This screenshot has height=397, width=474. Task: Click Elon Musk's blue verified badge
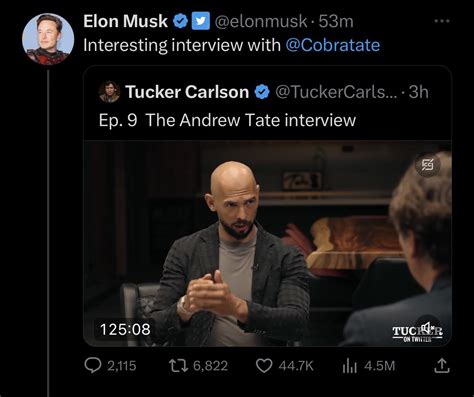click(180, 21)
